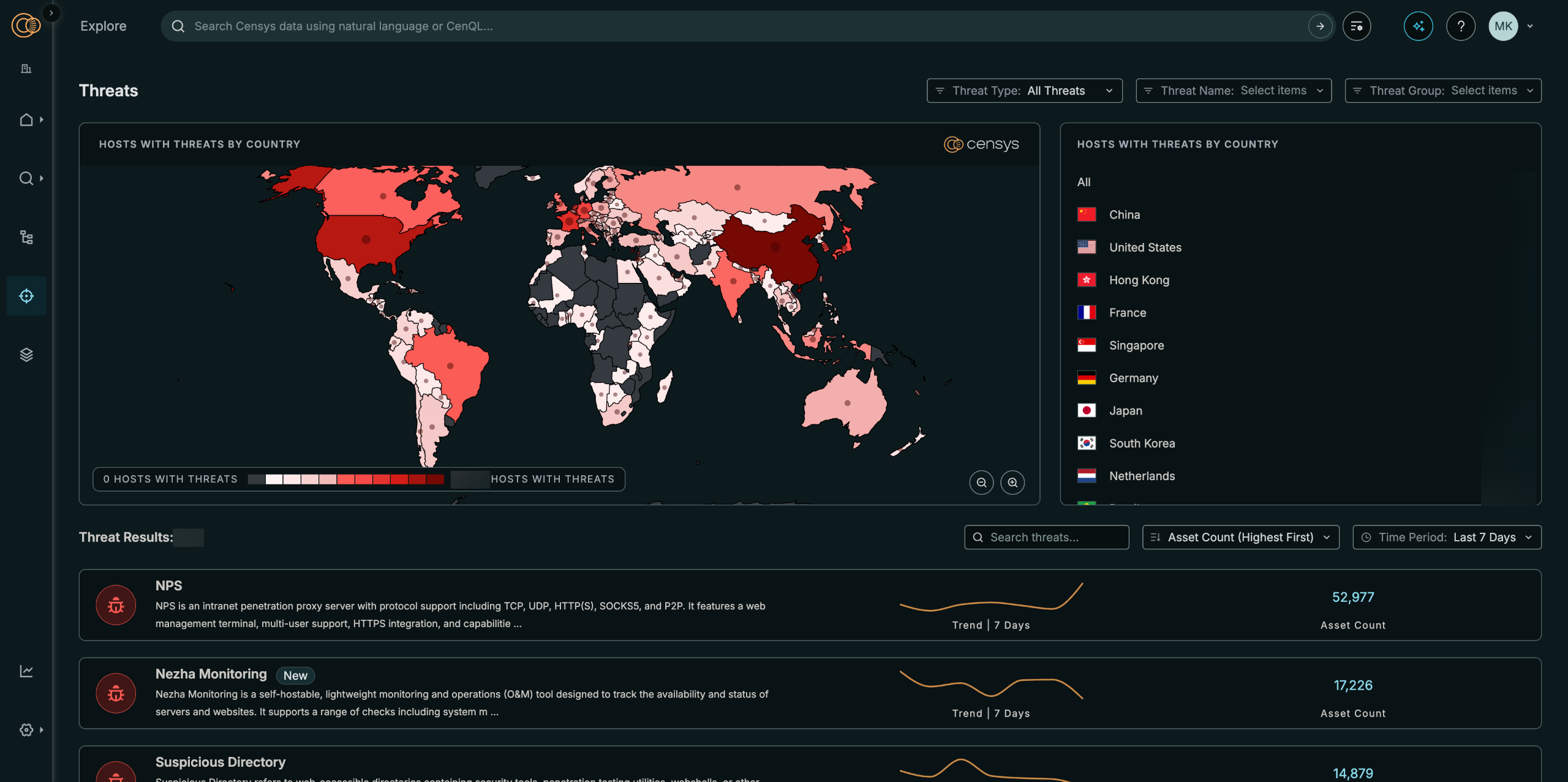Open the Time Period dropdown
This screenshot has width=1568, height=782.
(1446, 537)
